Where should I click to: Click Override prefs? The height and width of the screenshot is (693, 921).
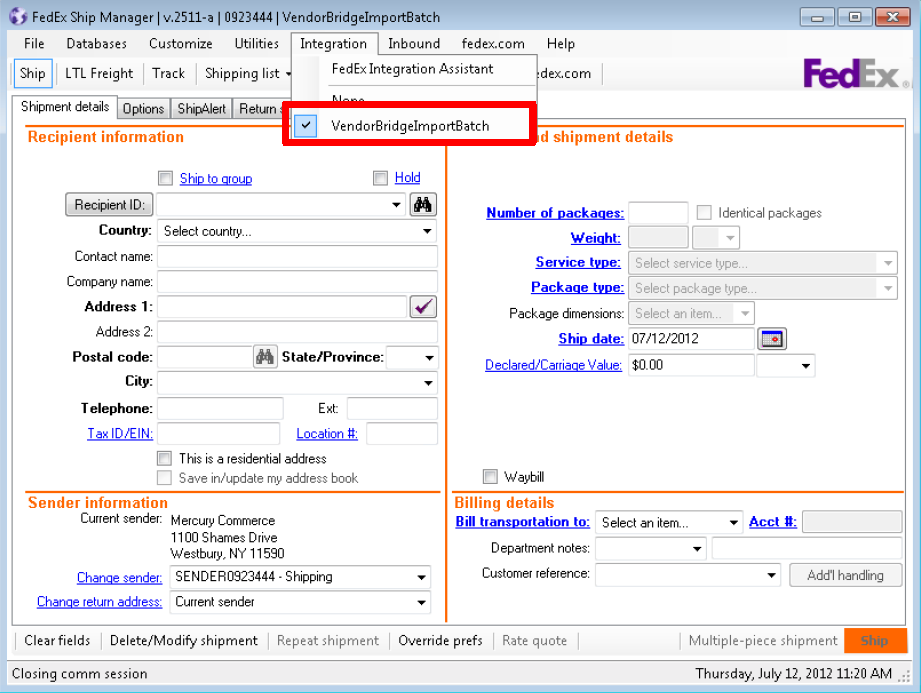pyautogui.click(x=440, y=640)
